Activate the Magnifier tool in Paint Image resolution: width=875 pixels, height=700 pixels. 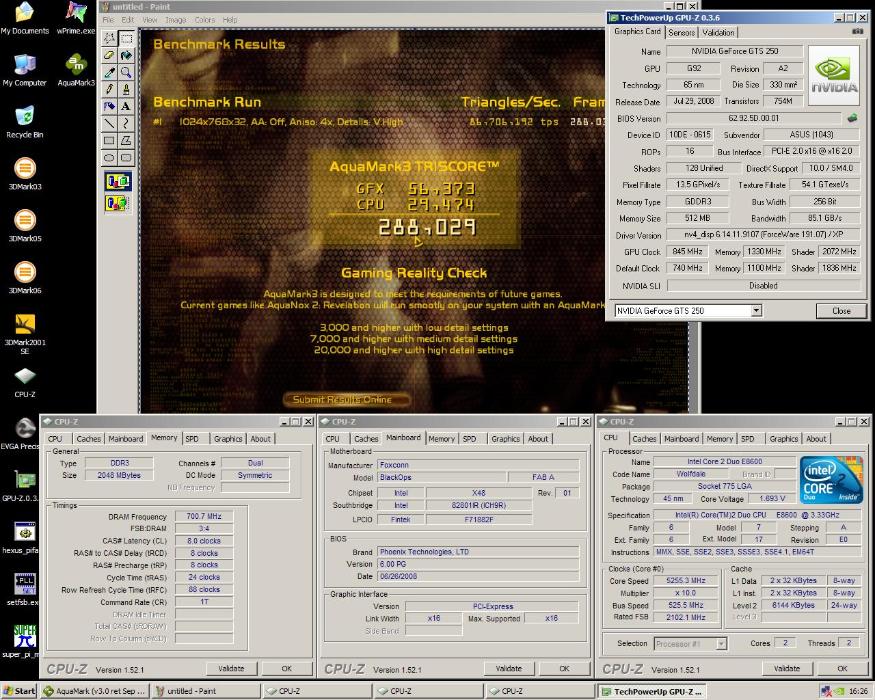[127, 72]
